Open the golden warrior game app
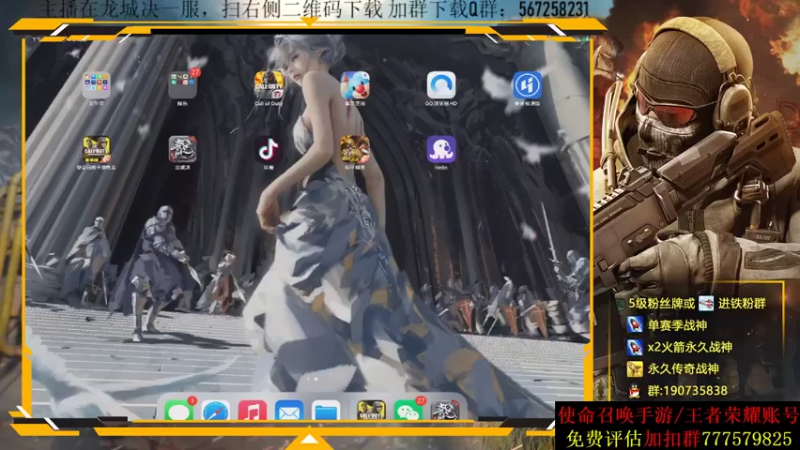Image resolution: width=800 pixels, height=450 pixels. pyautogui.click(x=355, y=149)
